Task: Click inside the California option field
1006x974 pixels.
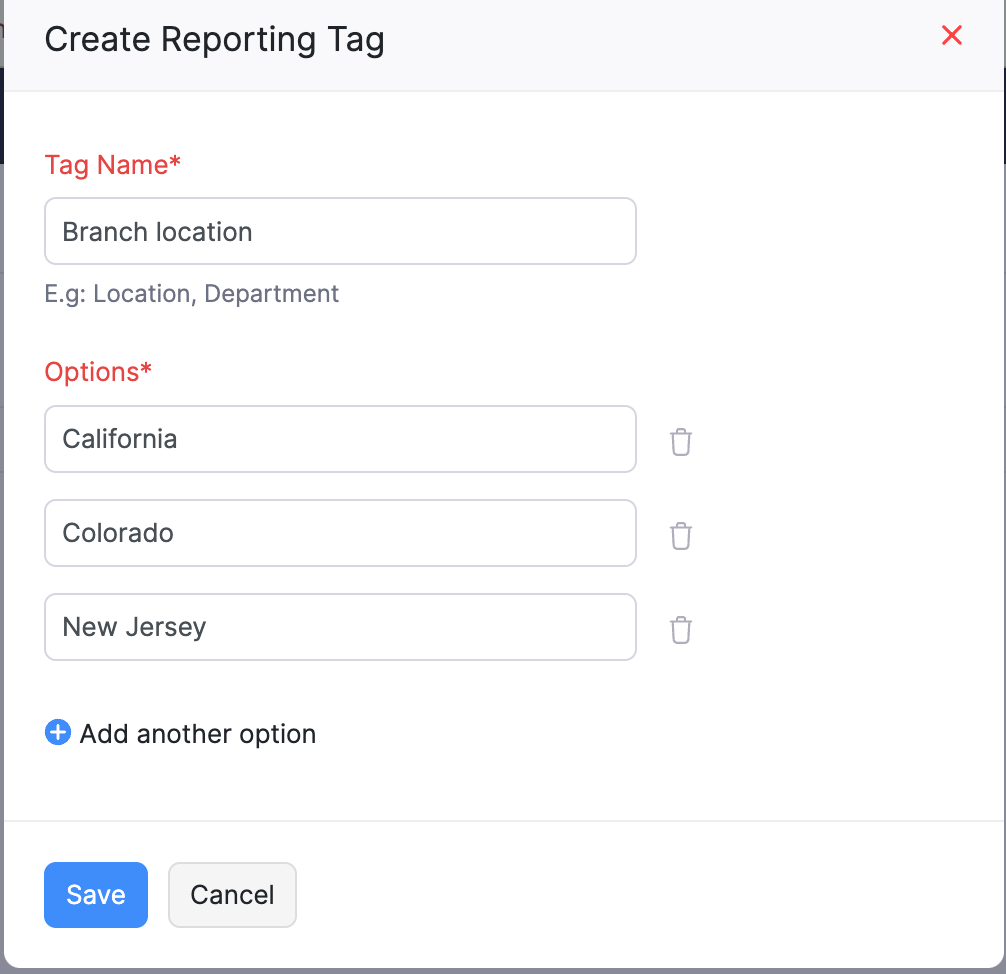Action: (x=340, y=439)
